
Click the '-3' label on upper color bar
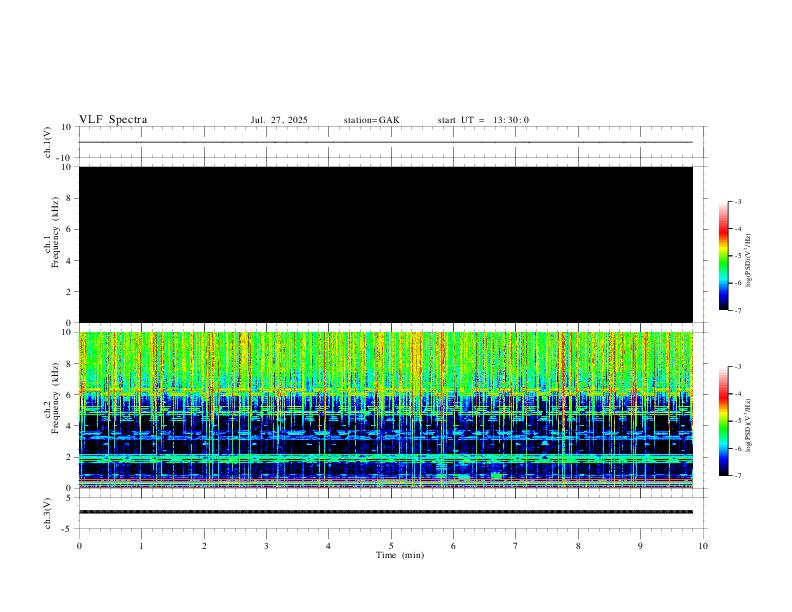click(x=737, y=201)
